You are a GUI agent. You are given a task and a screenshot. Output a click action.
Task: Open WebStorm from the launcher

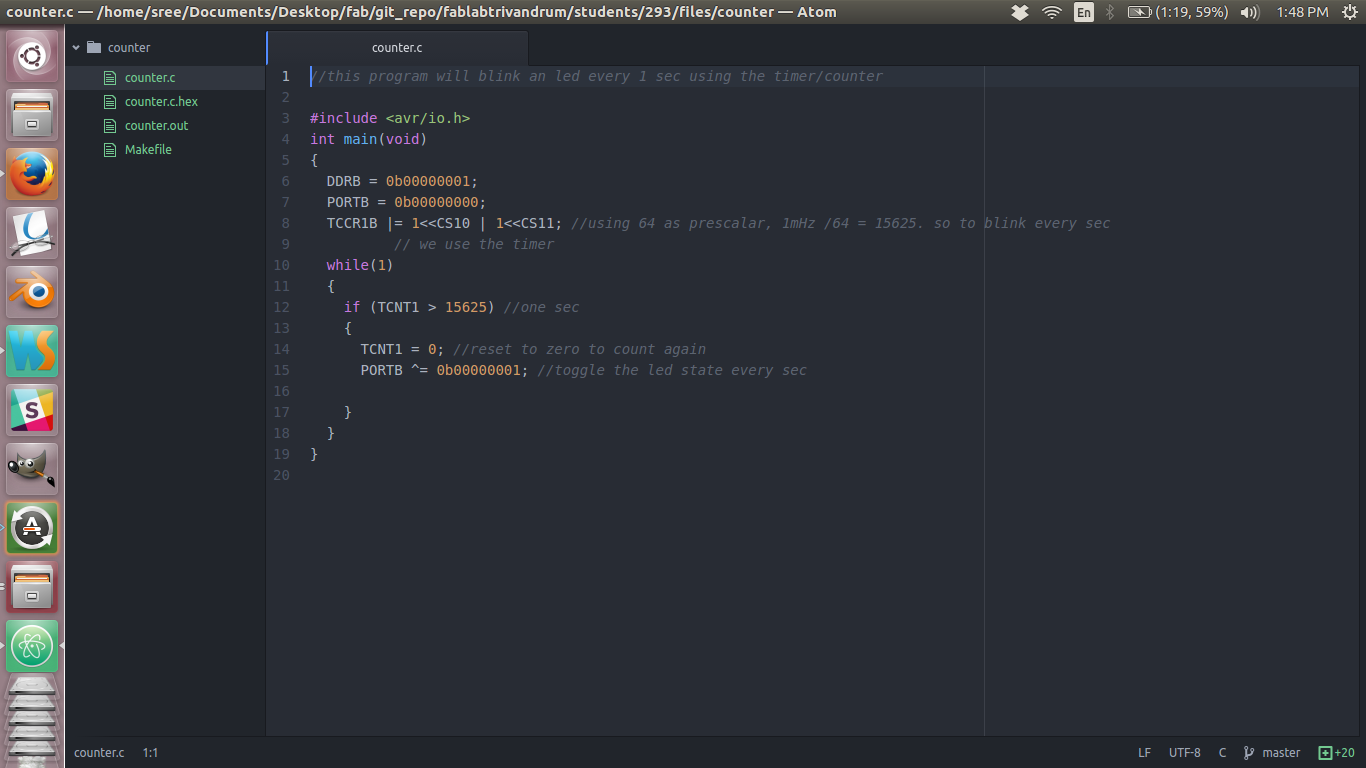(33, 351)
